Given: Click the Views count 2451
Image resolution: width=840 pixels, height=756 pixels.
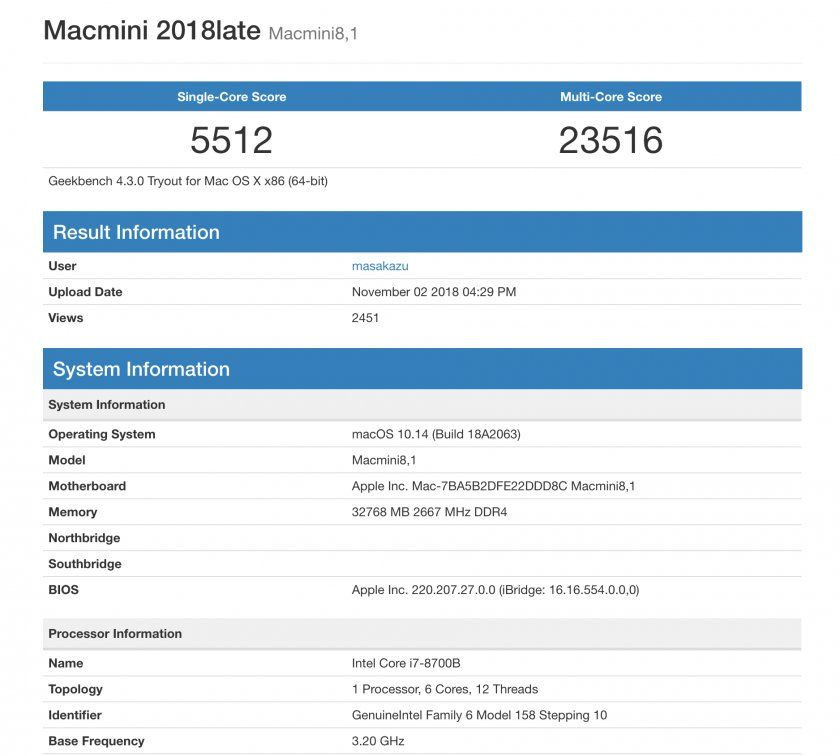Looking at the screenshot, I should 364,318.
